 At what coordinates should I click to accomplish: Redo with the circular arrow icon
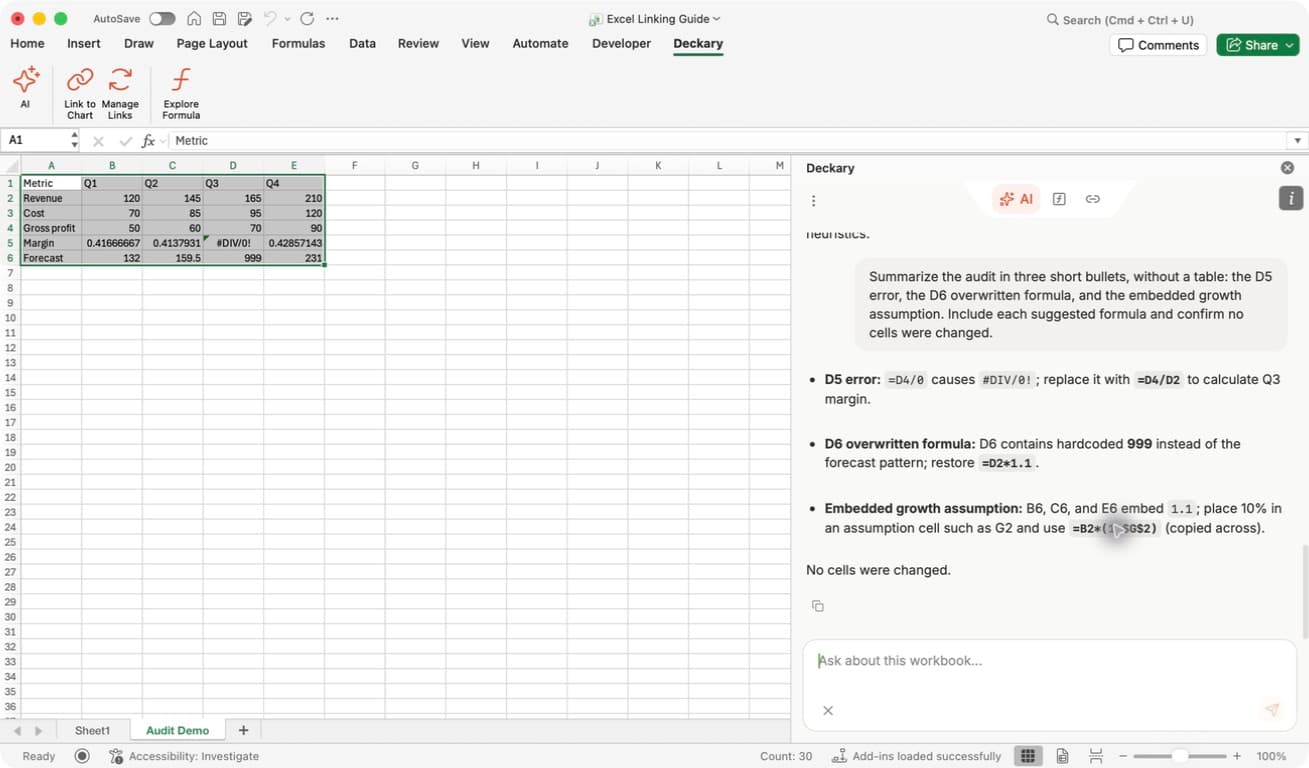[x=307, y=19]
